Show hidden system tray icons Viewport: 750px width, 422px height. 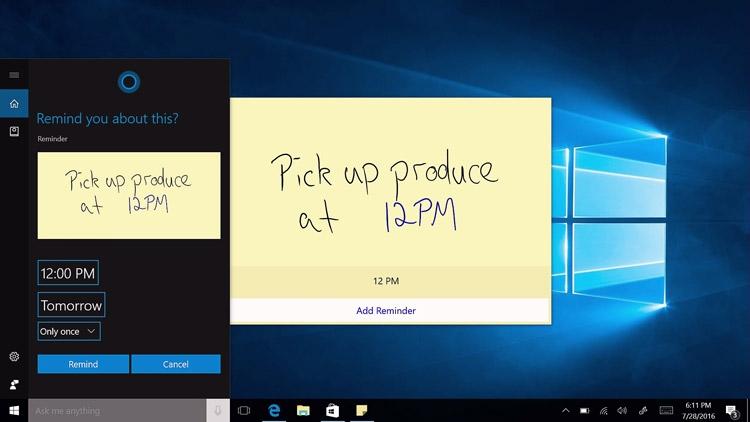pos(565,411)
